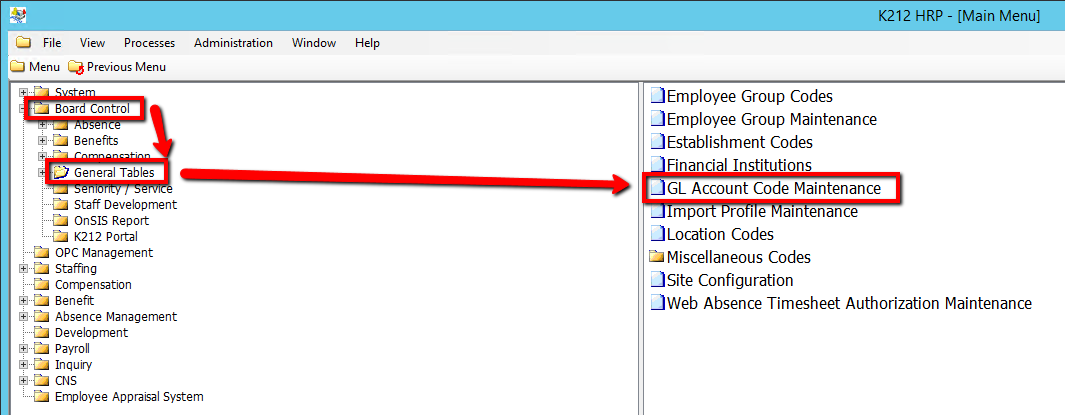Screen dimensions: 1065x415
Task: Expand the Payroll tree node
Action: (x=23, y=349)
